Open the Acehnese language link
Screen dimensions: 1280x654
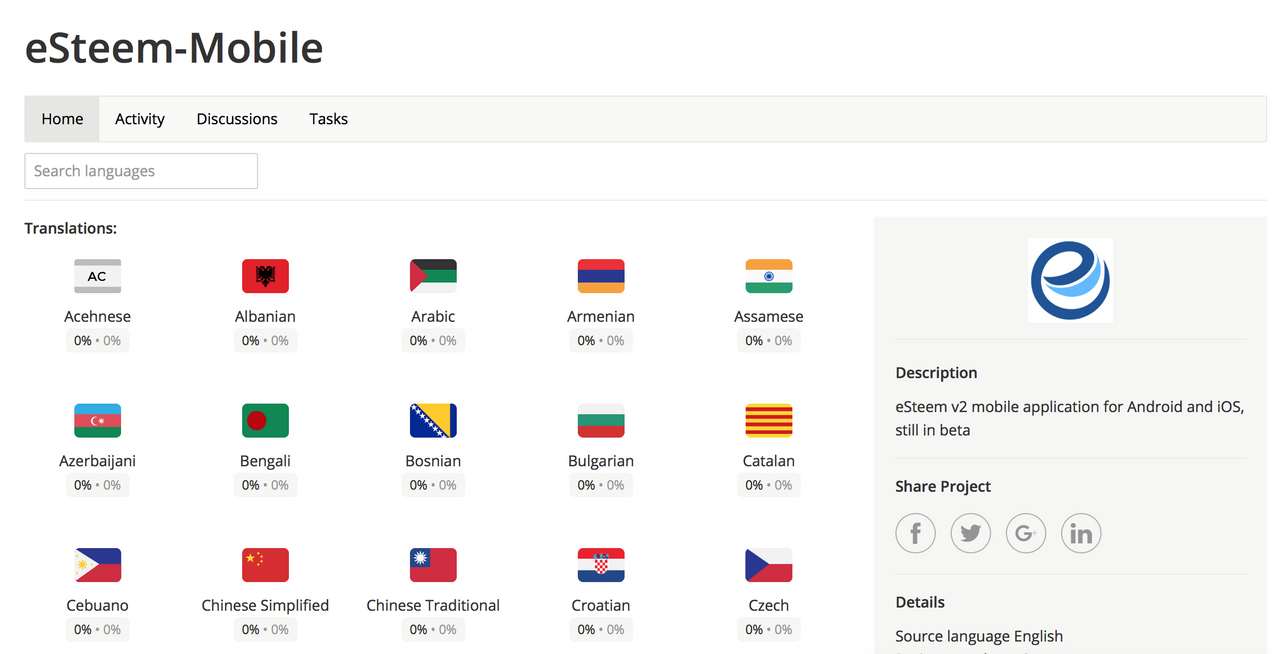[x=97, y=316]
